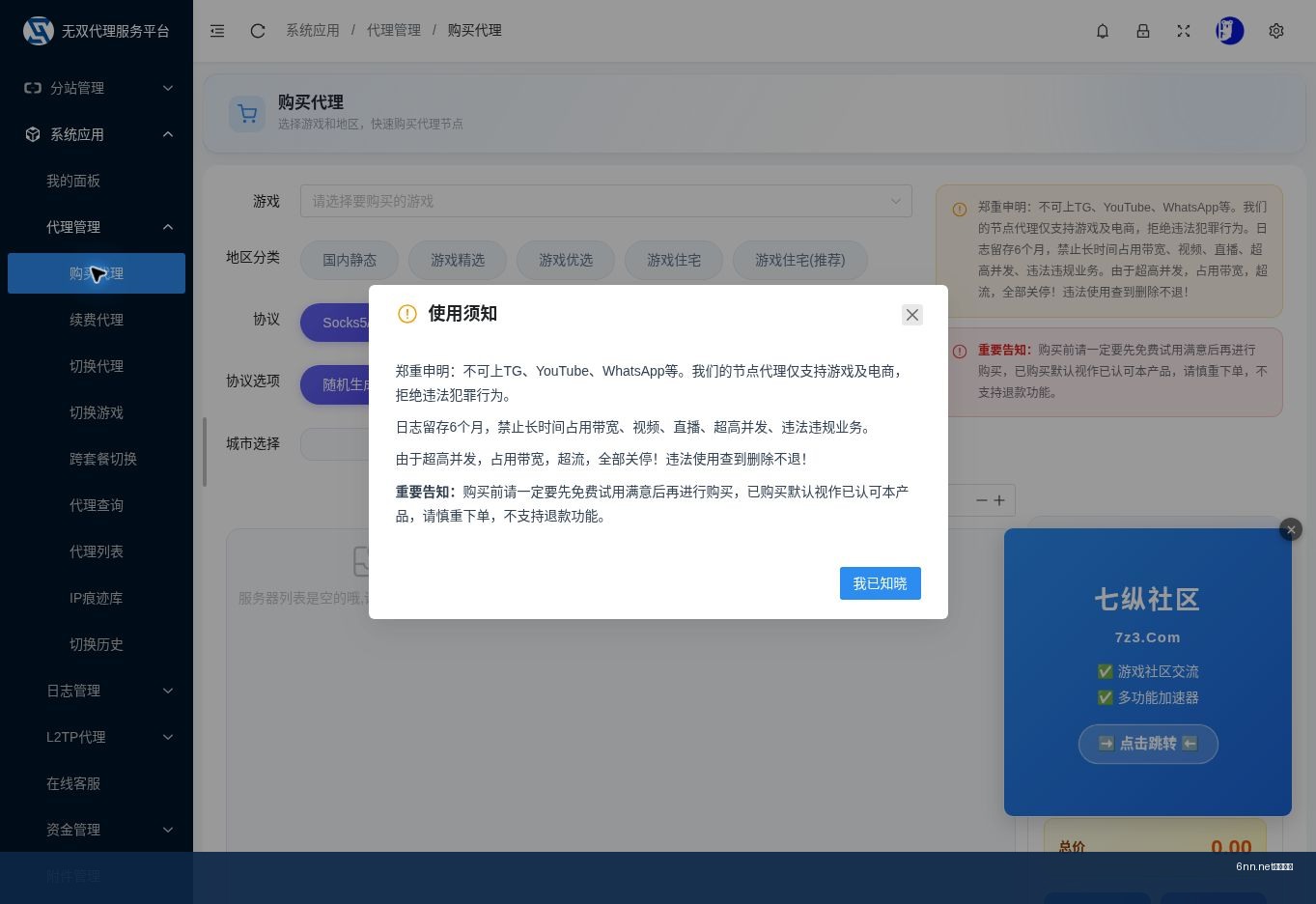The height and width of the screenshot is (904, 1316).
Task: Toggle fullscreen icon in header
Action: coord(1184,31)
